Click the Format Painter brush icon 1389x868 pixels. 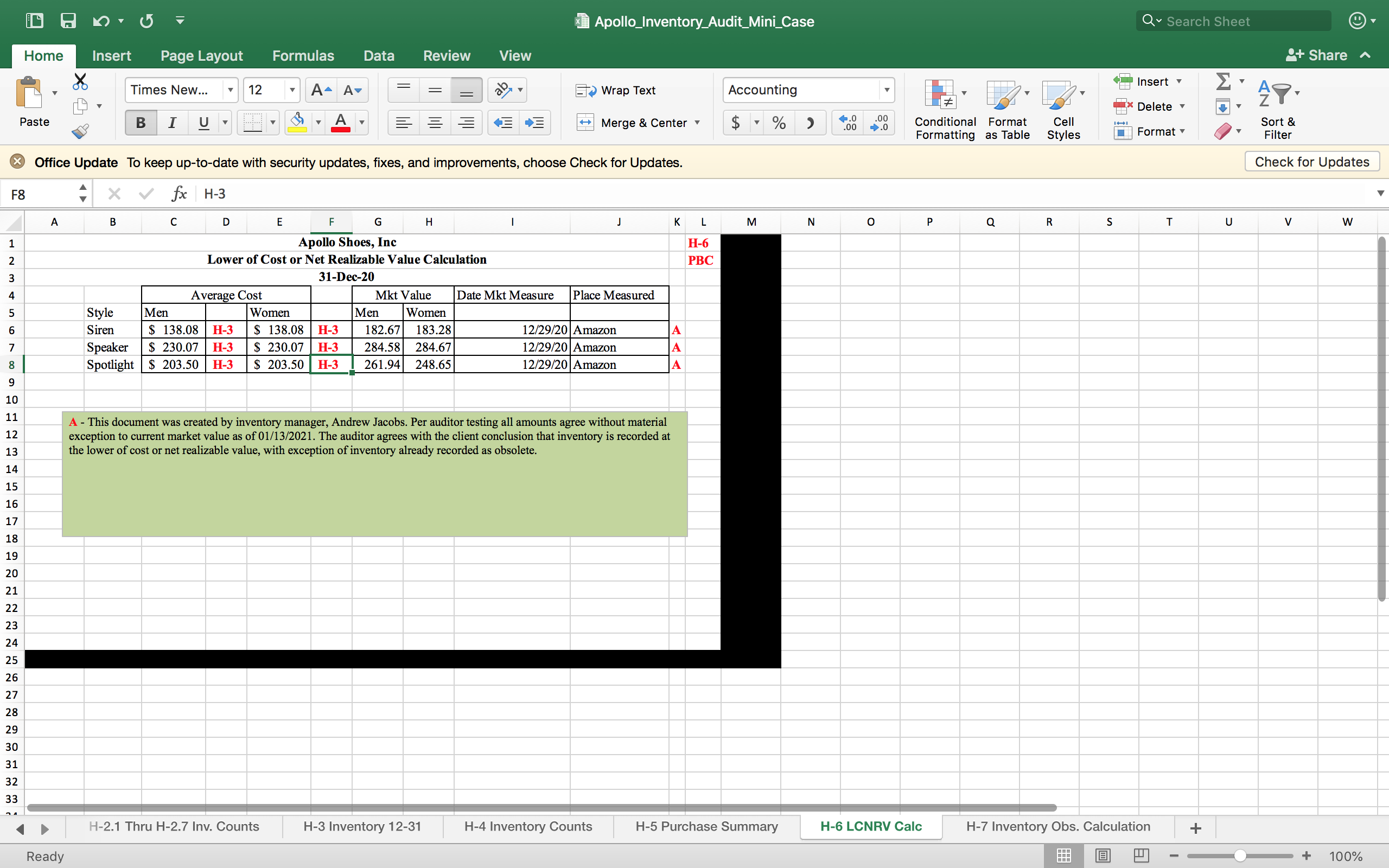tap(80, 131)
